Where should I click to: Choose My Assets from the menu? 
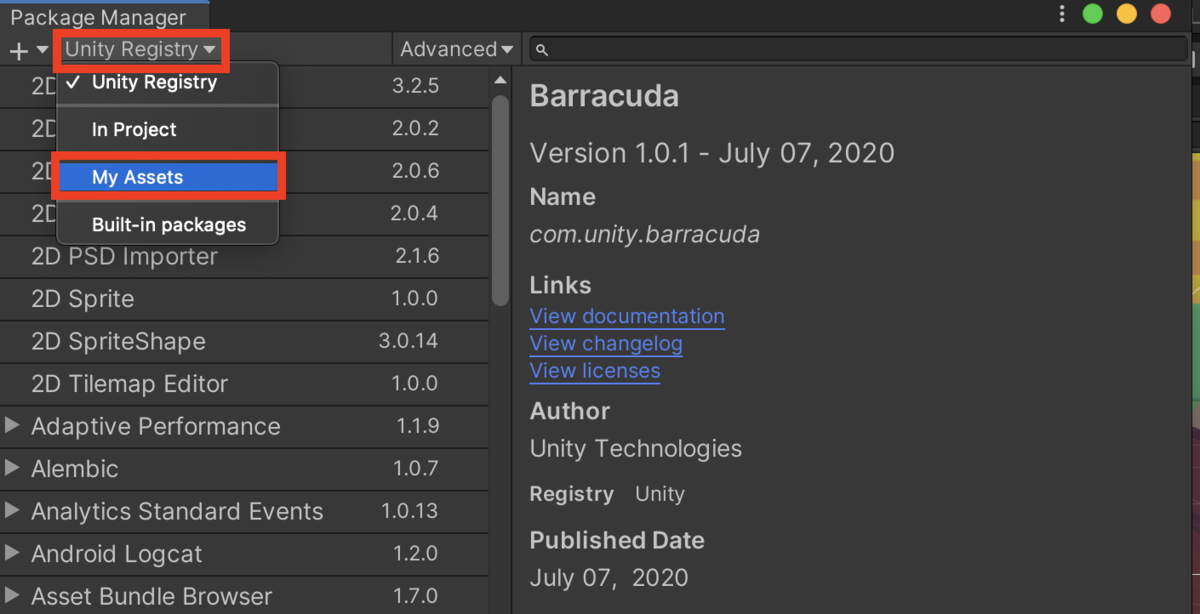(167, 177)
